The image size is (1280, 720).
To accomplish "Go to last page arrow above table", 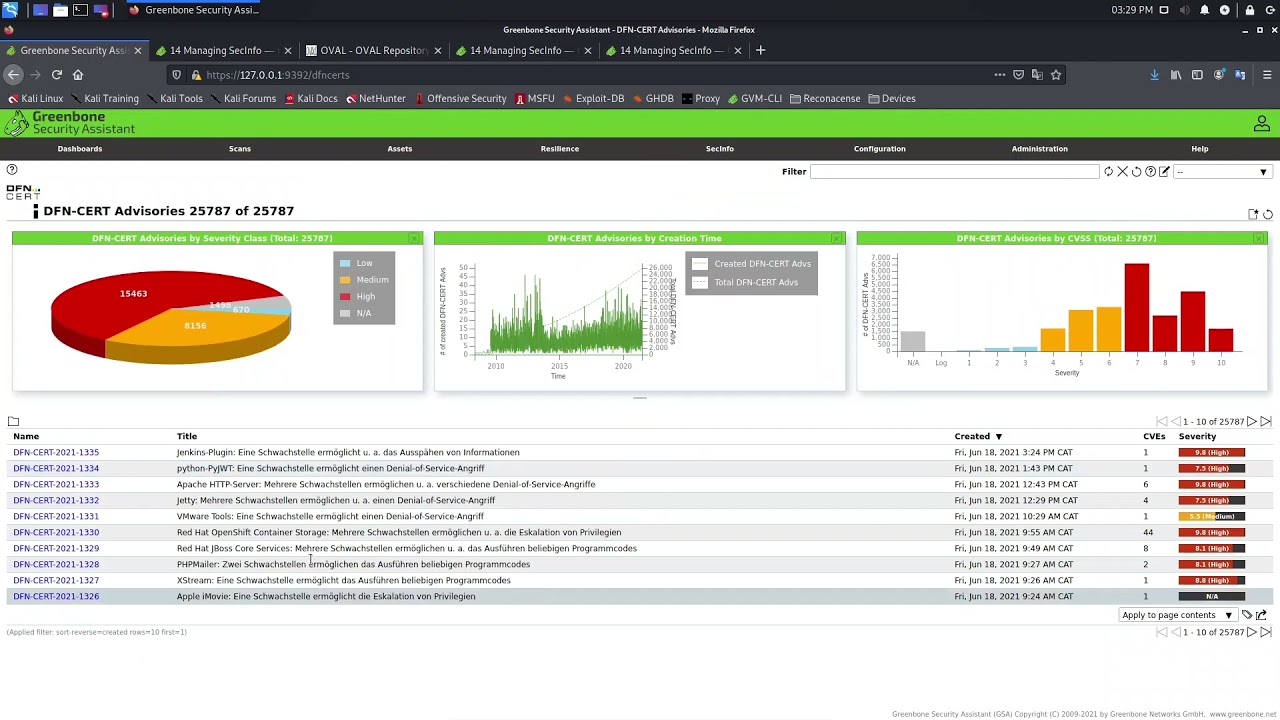I will click(1265, 422).
